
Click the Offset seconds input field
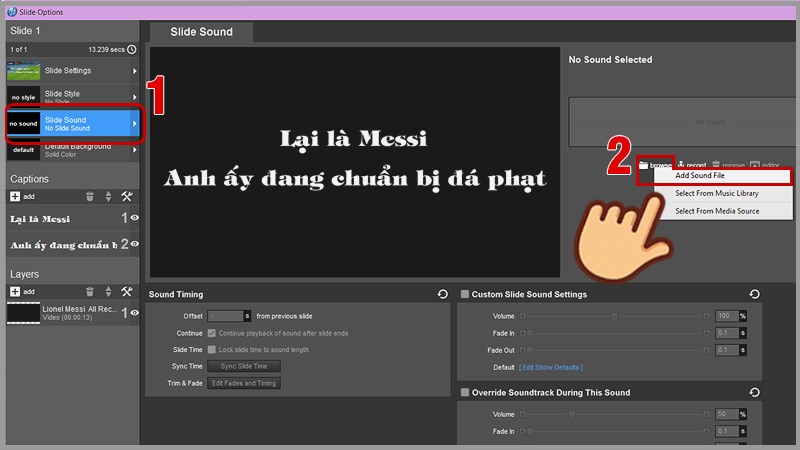[x=226, y=316]
